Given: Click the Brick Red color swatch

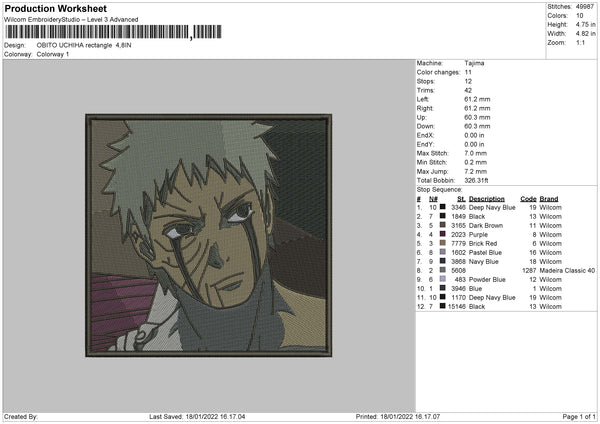Looking at the screenshot, I should click(442, 243).
